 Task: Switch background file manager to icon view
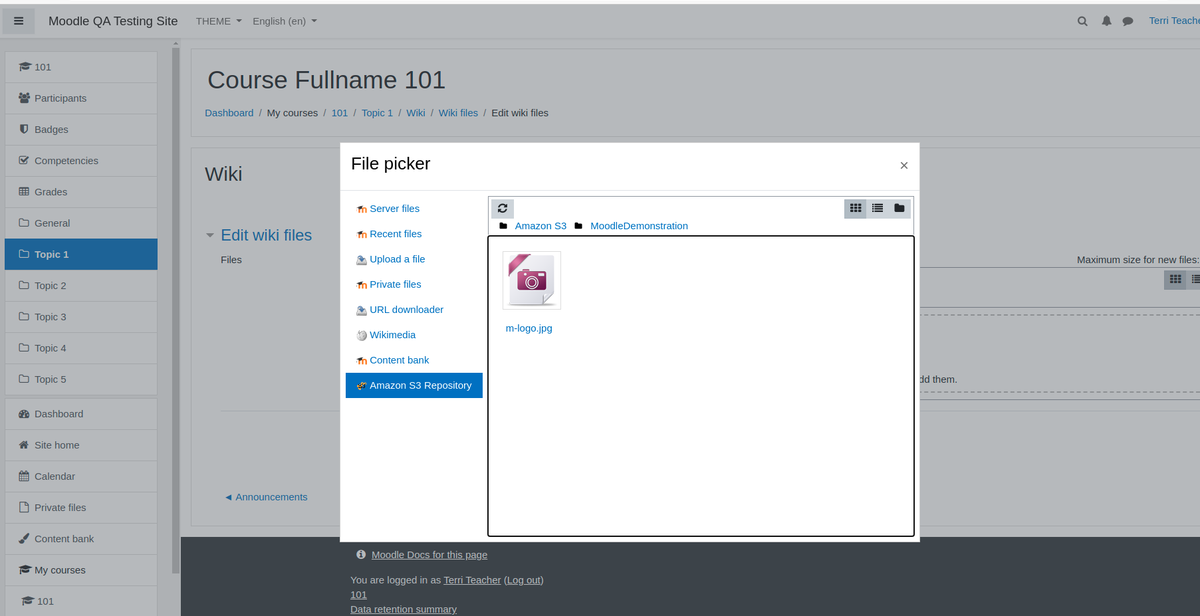(1175, 280)
